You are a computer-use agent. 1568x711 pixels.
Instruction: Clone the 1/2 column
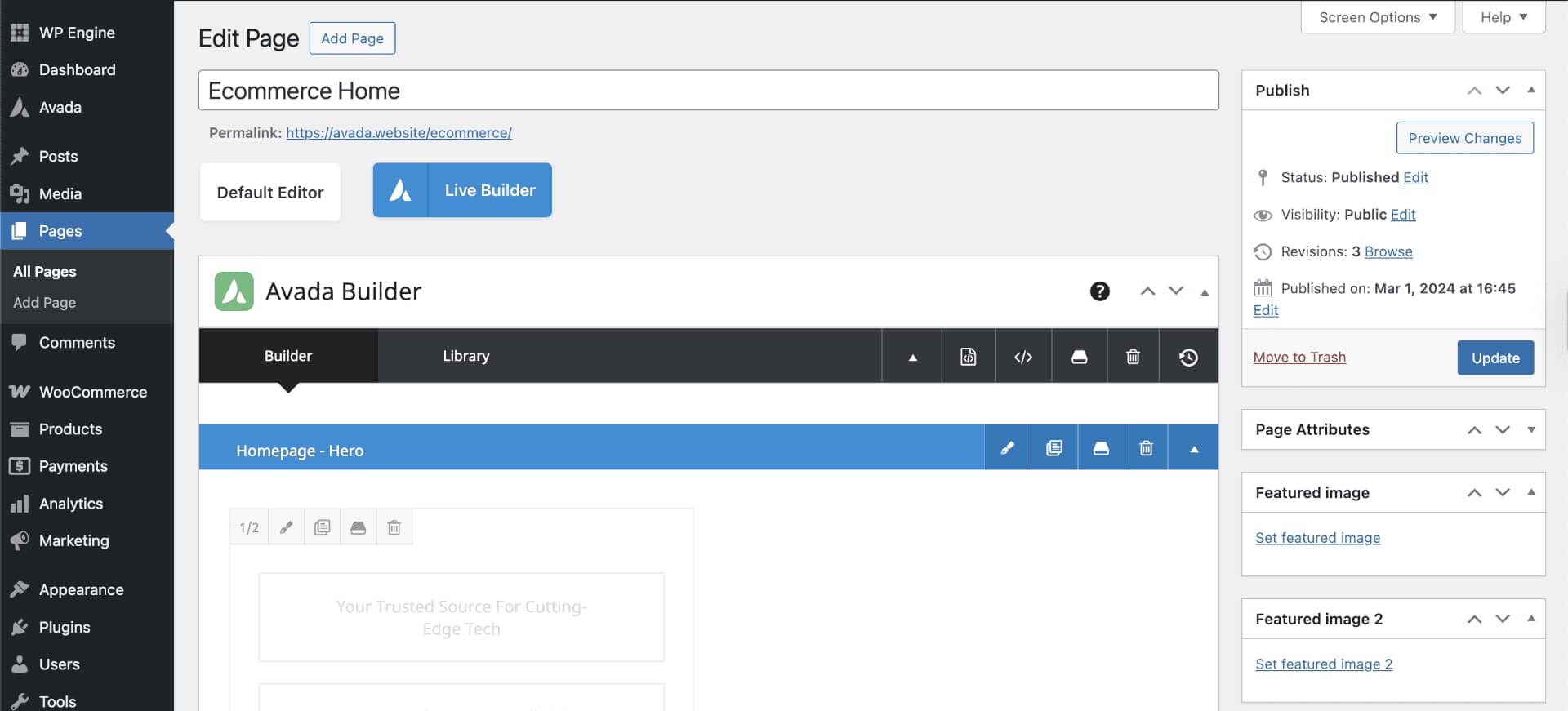click(x=322, y=527)
